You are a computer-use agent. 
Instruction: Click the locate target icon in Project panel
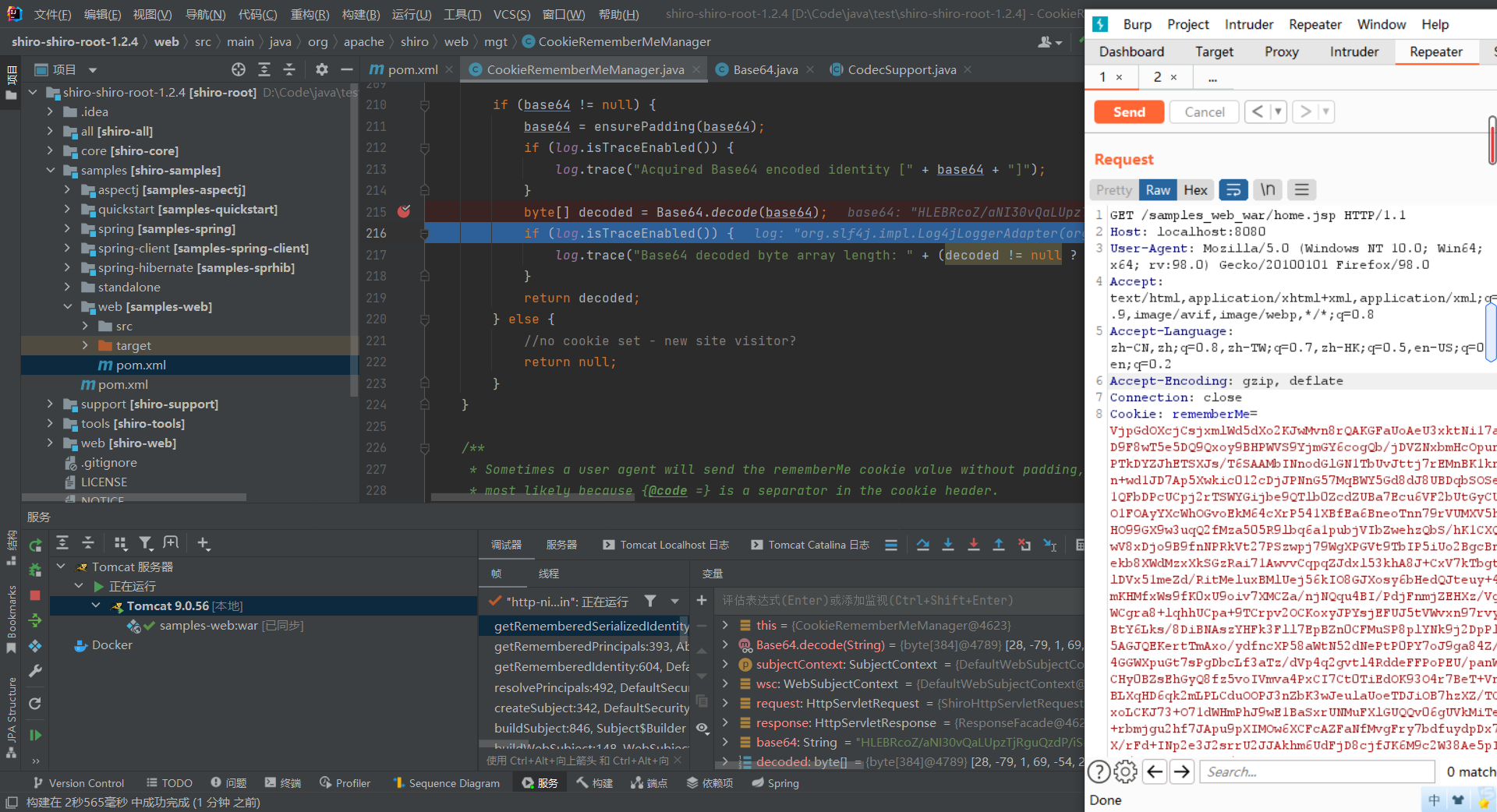click(239, 70)
